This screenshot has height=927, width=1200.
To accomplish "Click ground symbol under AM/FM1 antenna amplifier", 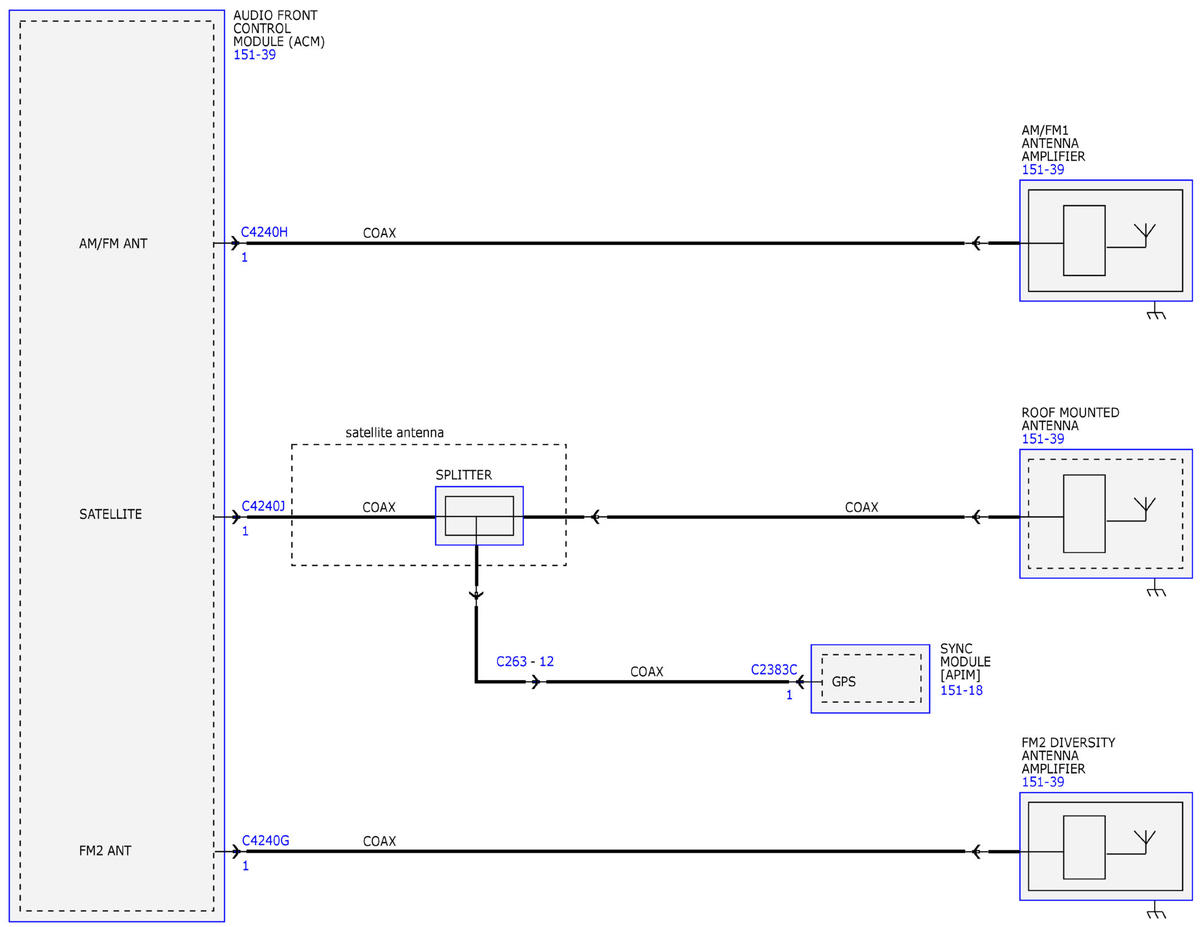I will (1156, 315).
